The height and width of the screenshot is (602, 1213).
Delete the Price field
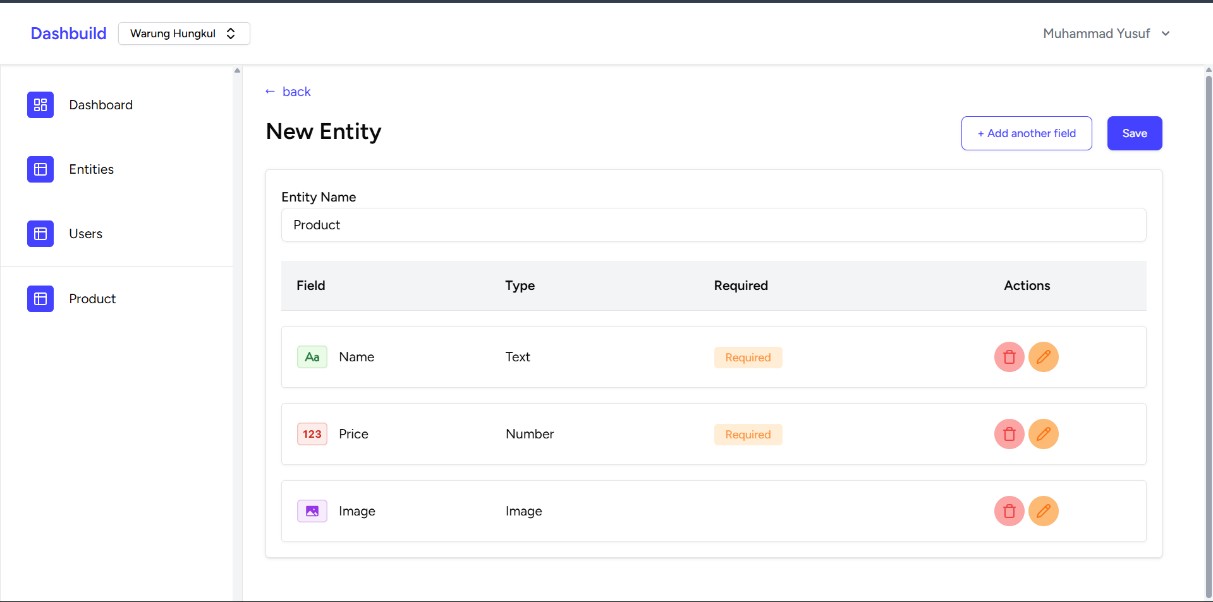coord(1009,434)
